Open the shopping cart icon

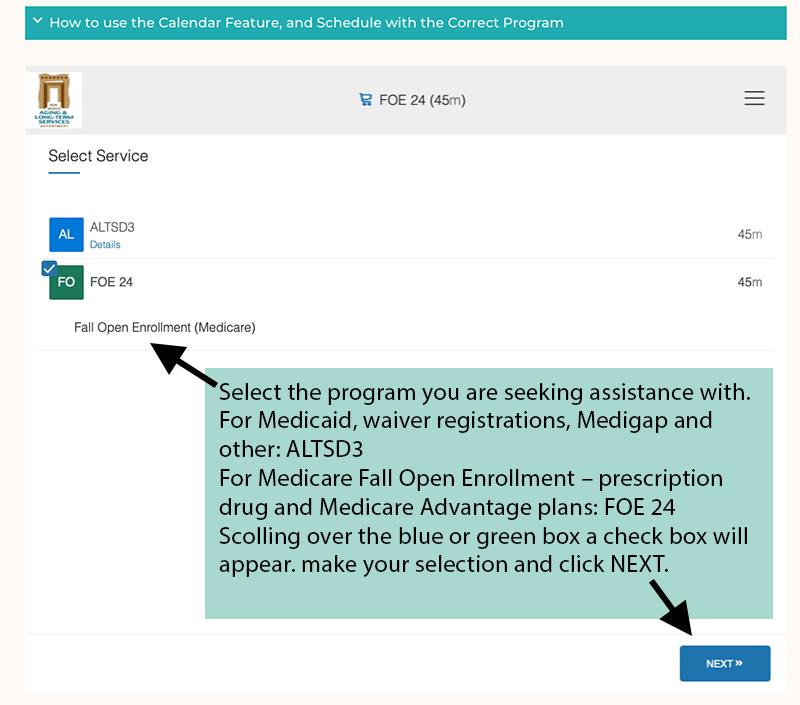click(365, 99)
